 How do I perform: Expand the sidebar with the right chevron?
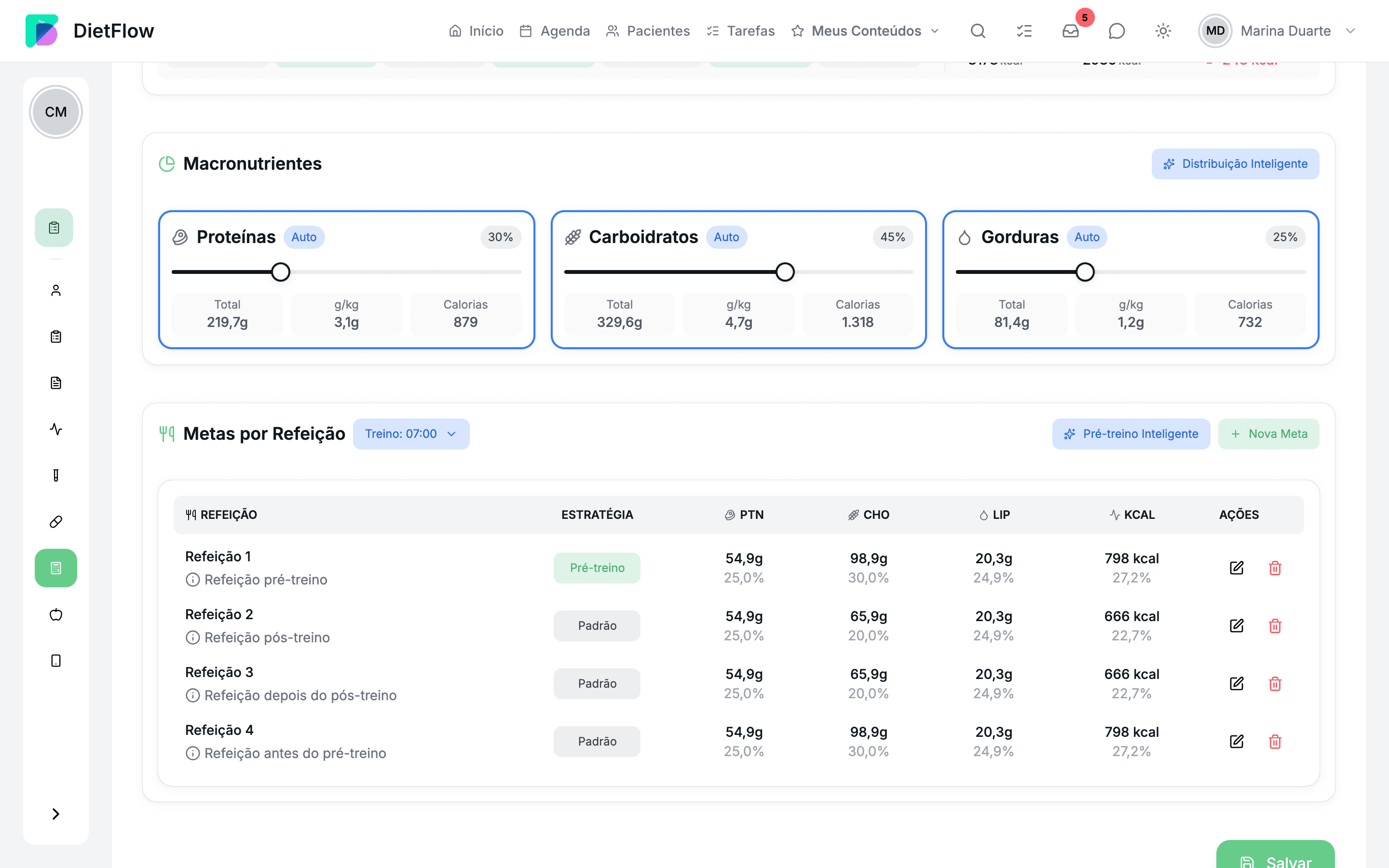coord(55,814)
